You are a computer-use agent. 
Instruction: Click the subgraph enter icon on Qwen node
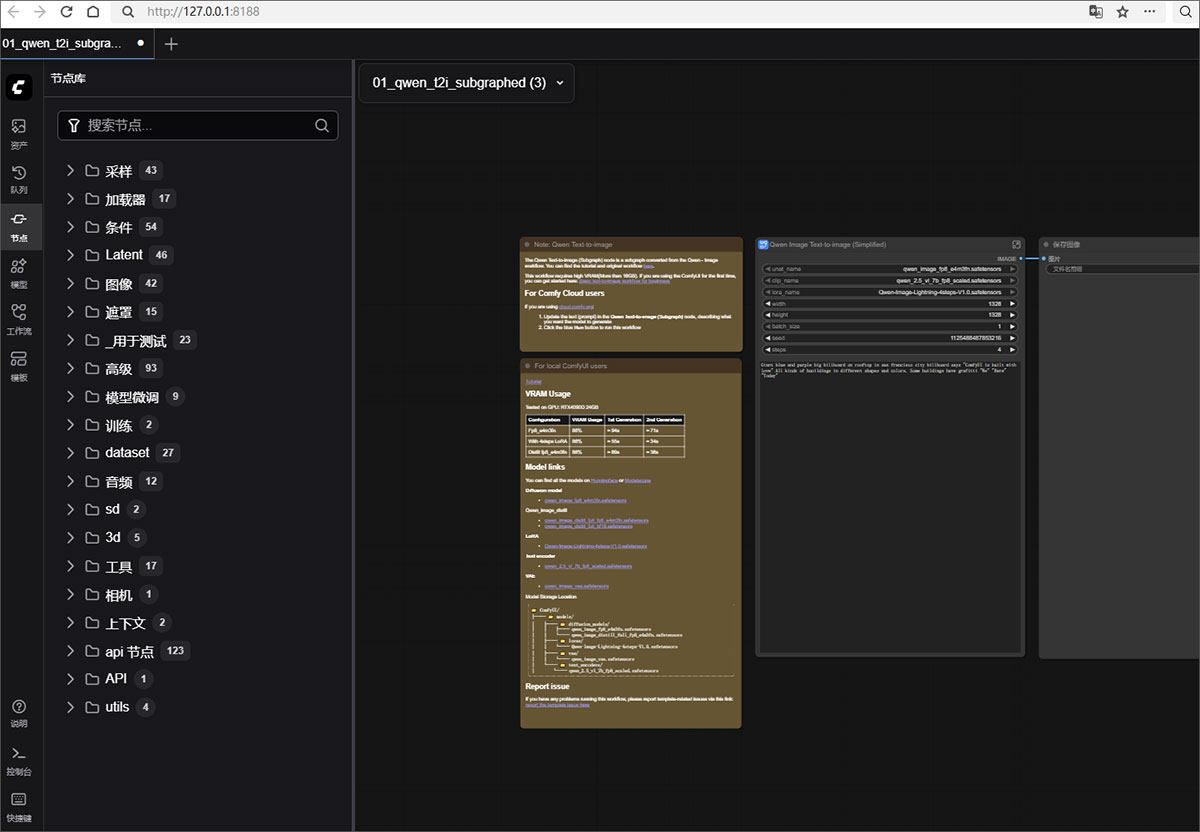[1016, 244]
